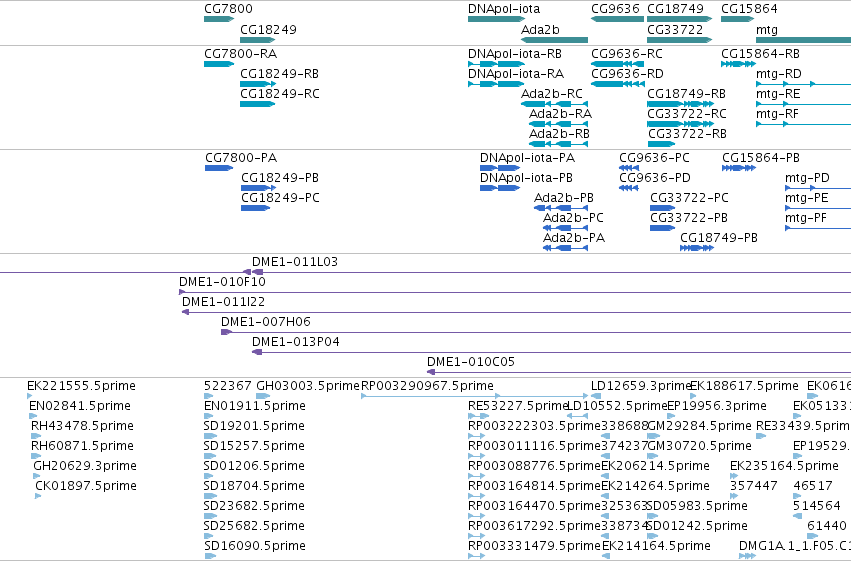The width and height of the screenshot is (851, 561).
Task: Select protein CG33722-PB
Action: (x=663, y=228)
